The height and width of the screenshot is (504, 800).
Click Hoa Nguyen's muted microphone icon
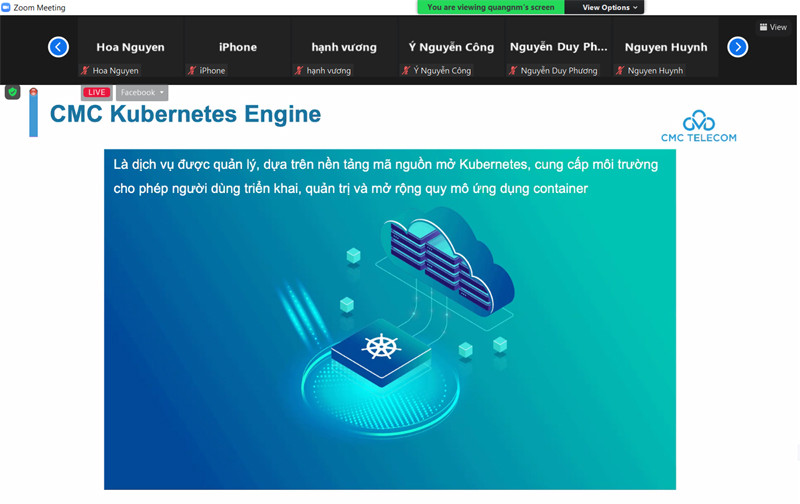coord(85,71)
